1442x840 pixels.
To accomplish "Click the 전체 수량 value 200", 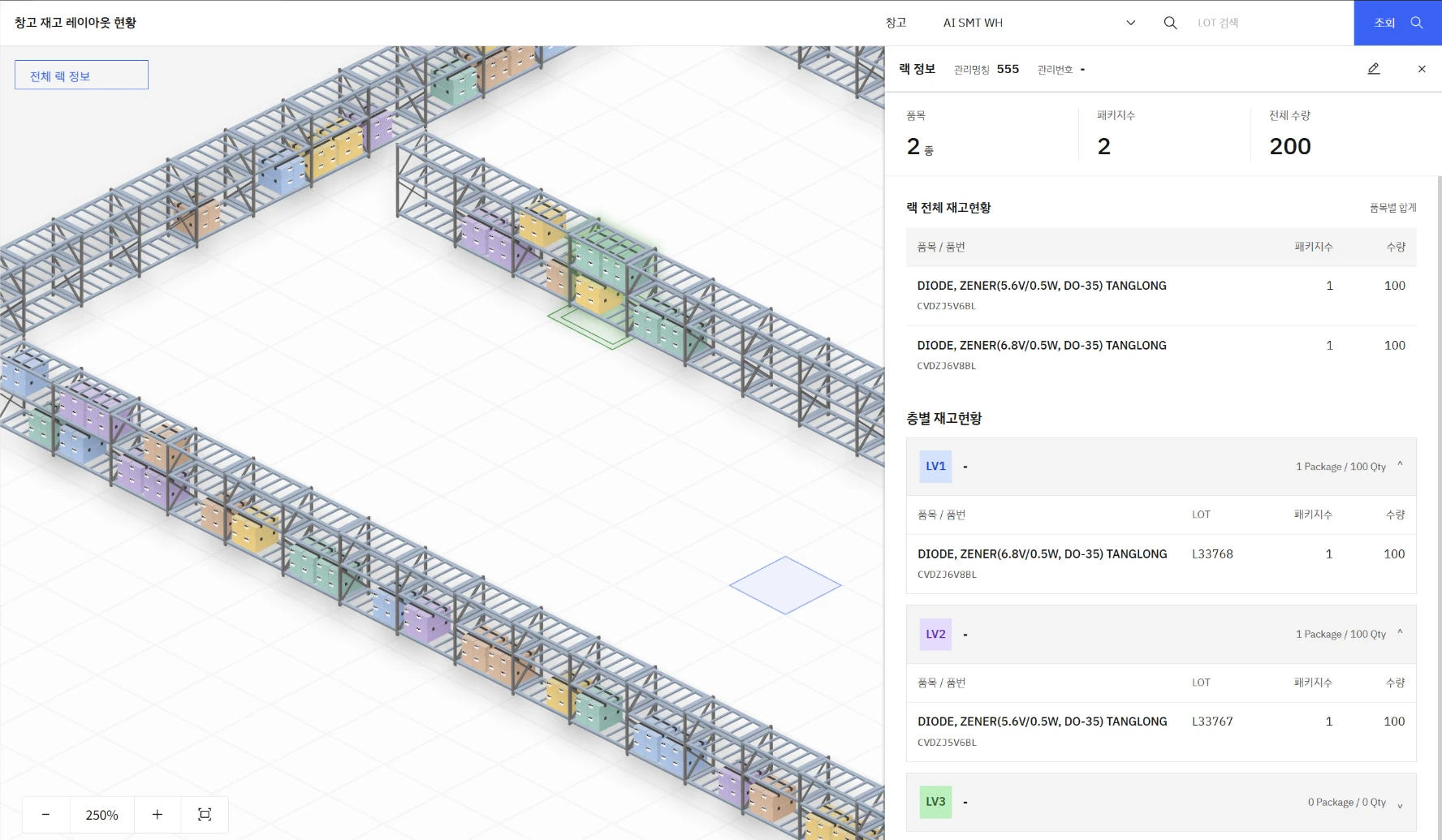I will (x=1290, y=147).
